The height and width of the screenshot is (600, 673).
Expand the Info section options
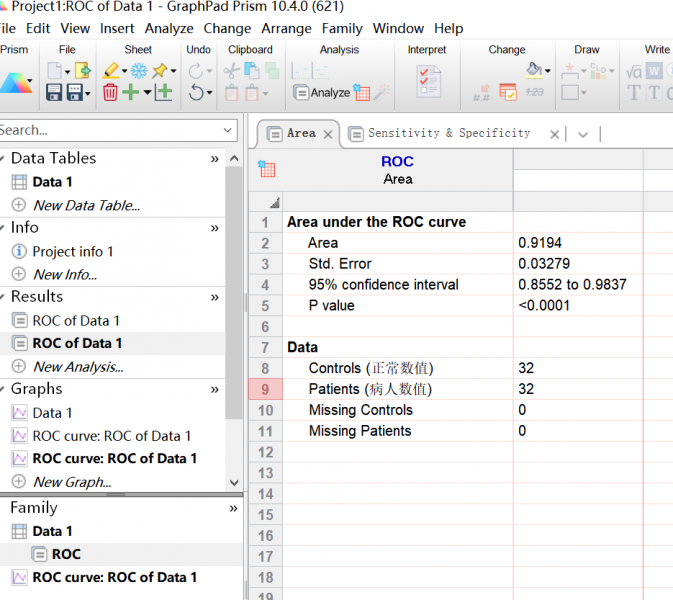pyautogui.click(x=214, y=228)
